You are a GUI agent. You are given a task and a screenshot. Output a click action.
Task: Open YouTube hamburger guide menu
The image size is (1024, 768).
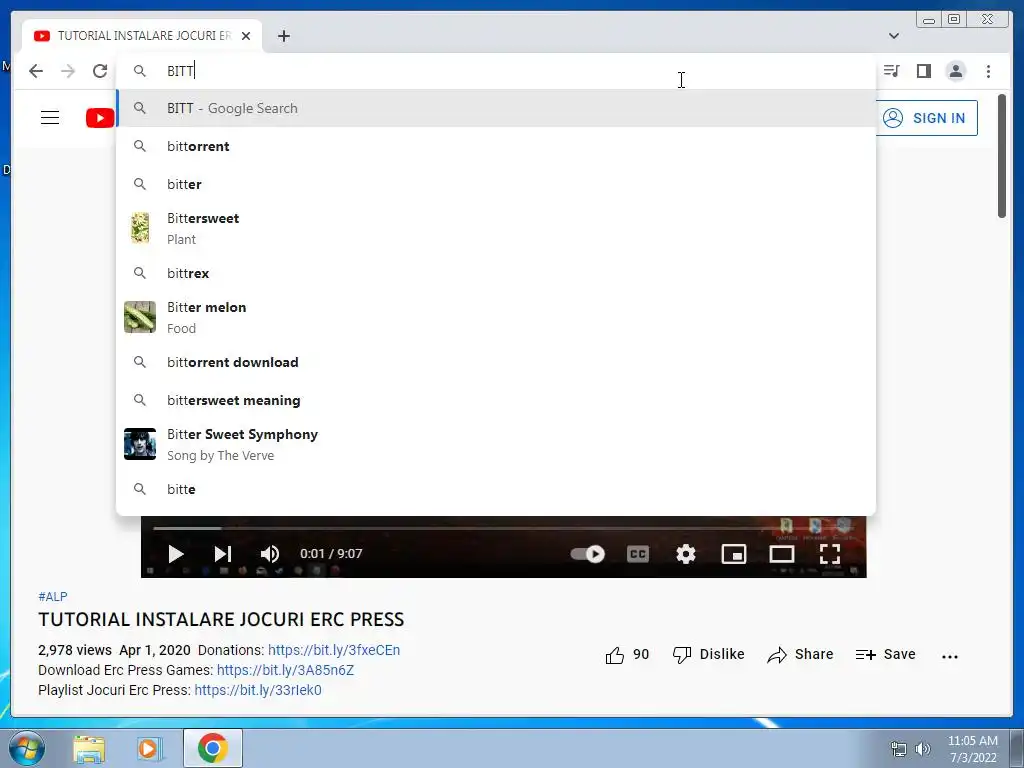[50, 118]
